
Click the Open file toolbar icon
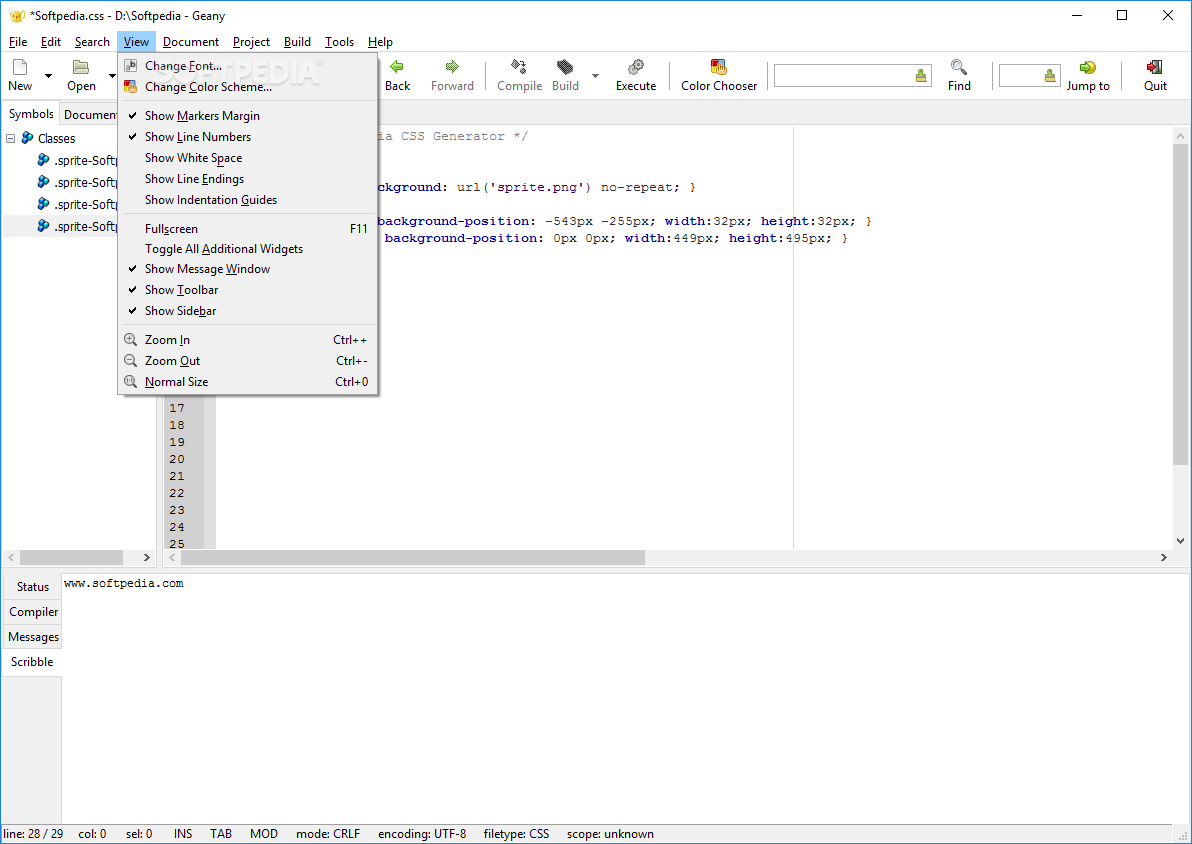tap(81, 67)
